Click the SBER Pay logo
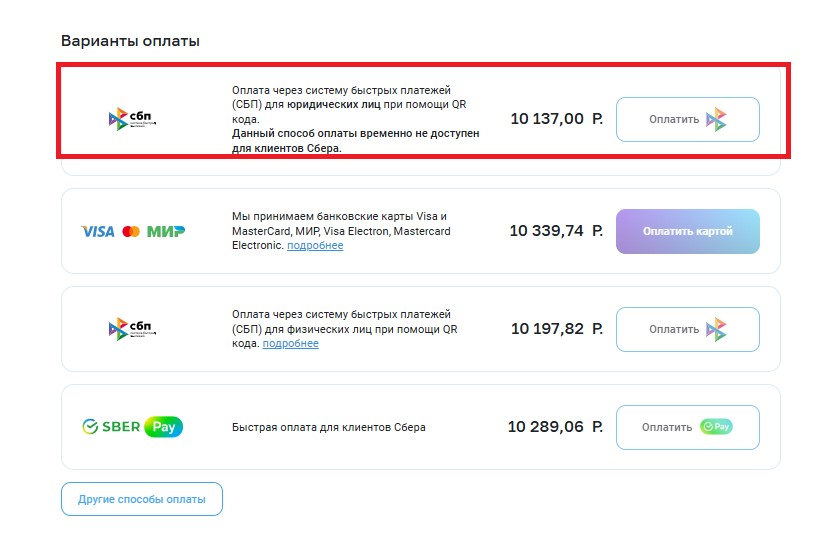The width and height of the screenshot is (830, 547). [133, 427]
